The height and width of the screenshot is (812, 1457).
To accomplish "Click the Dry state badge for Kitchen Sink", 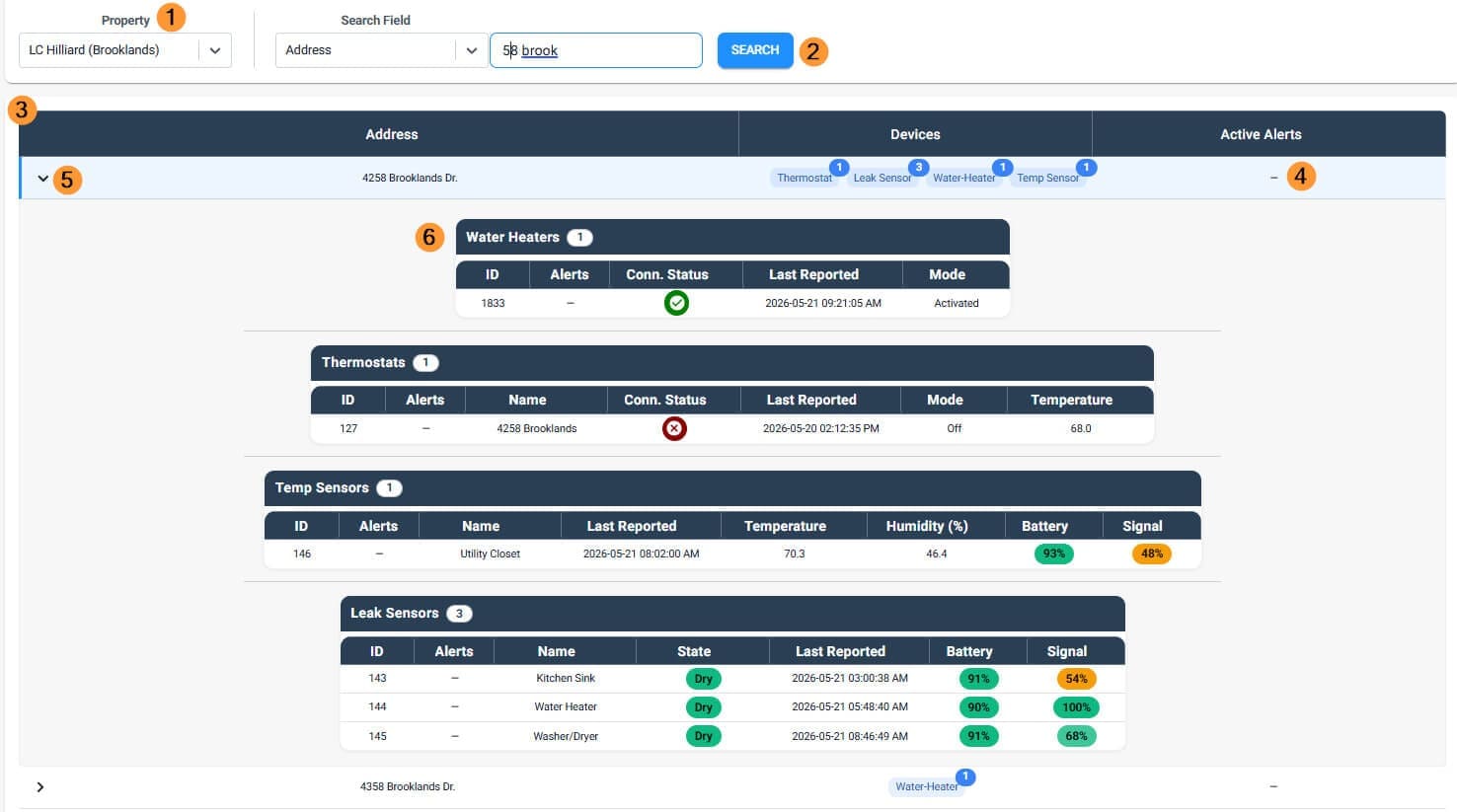I will (703, 679).
